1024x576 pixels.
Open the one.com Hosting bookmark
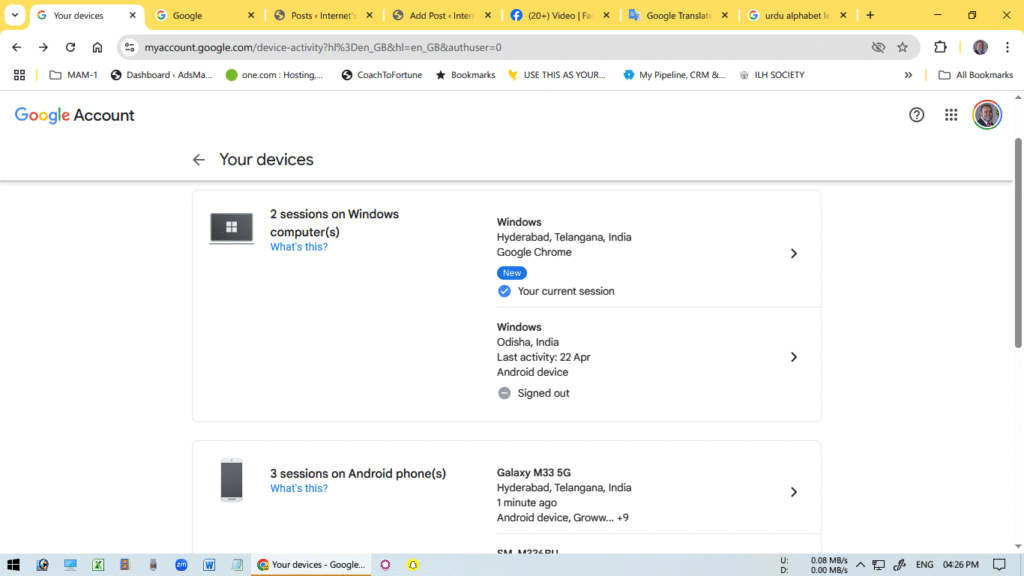click(274, 75)
